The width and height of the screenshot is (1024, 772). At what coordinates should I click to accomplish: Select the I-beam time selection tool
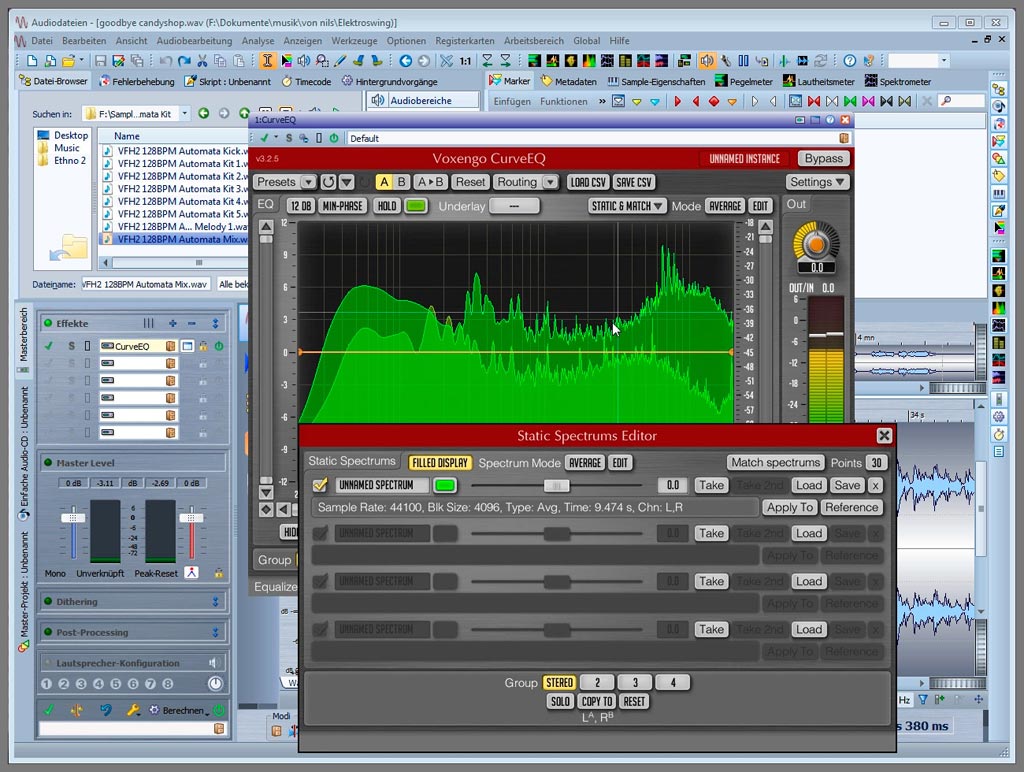(266, 61)
